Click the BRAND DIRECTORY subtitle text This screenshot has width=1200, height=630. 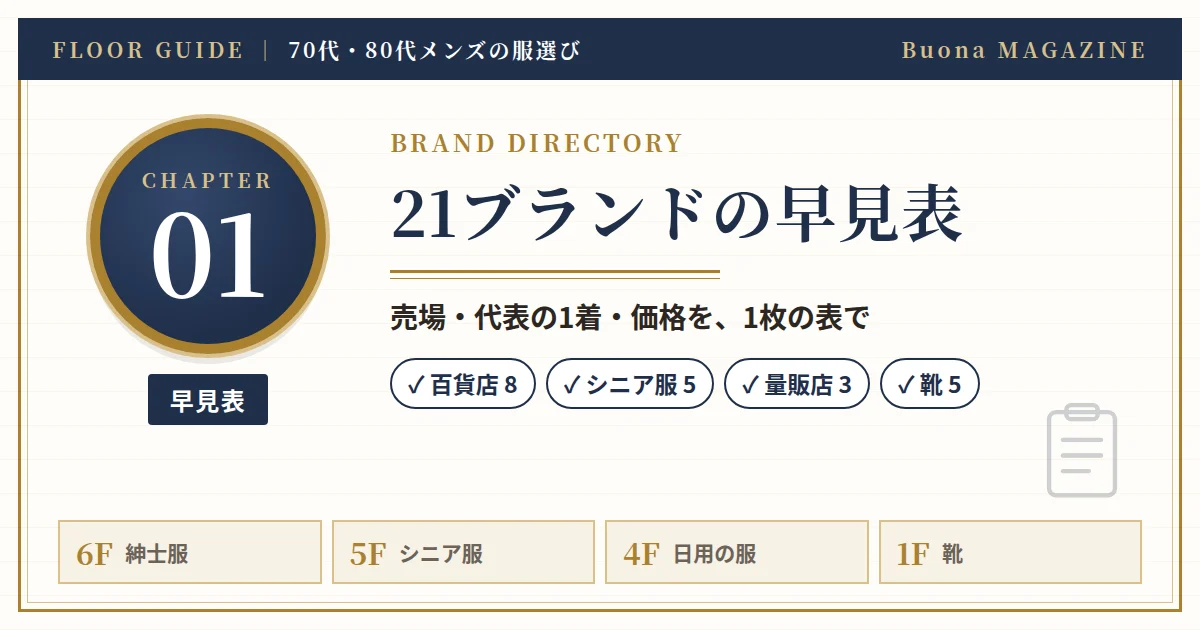click(536, 143)
